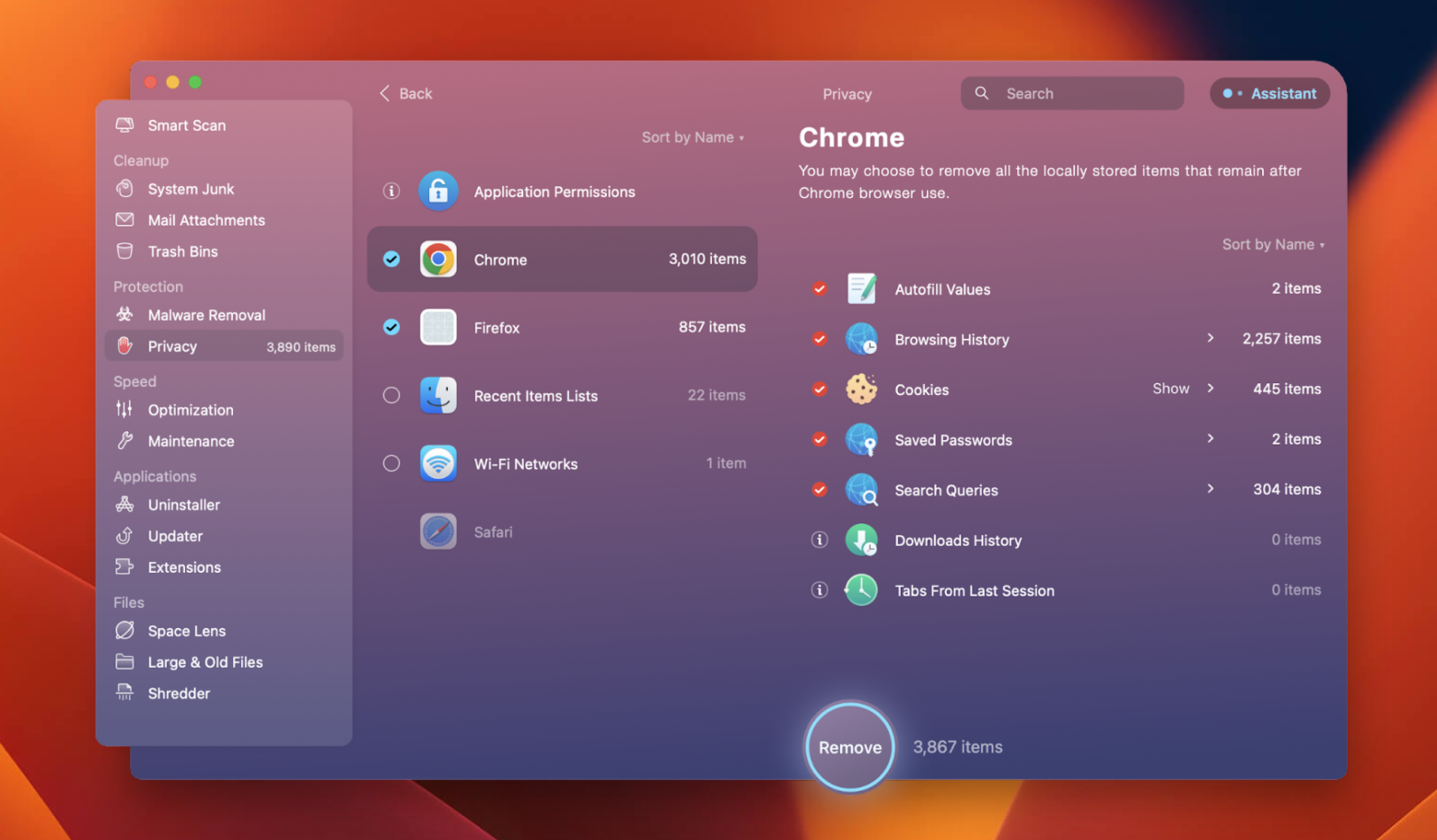
Task: Click info icon beside Tabs From Last Session
Action: [819, 589]
